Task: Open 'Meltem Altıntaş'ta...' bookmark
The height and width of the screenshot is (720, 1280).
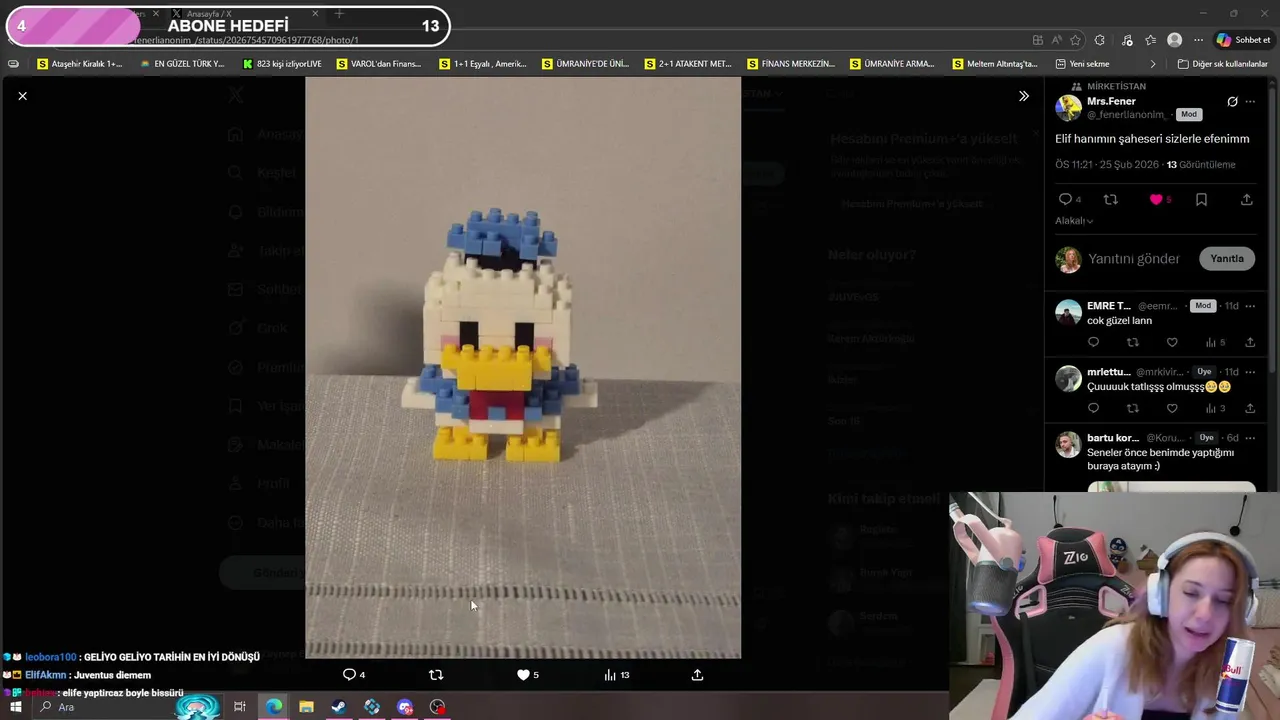Action: (995, 64)
